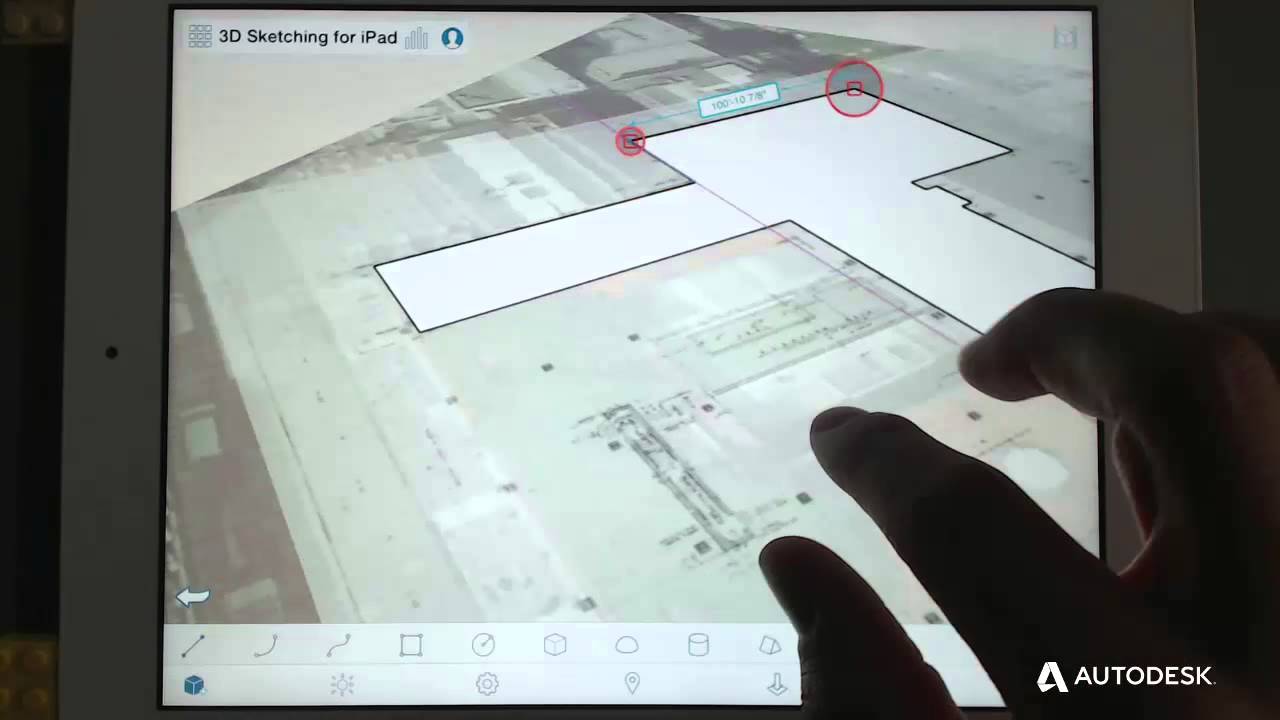Viewport: 1280px width, 720px height.
Task: Place a Cube primitive
Action: point(555,646)
